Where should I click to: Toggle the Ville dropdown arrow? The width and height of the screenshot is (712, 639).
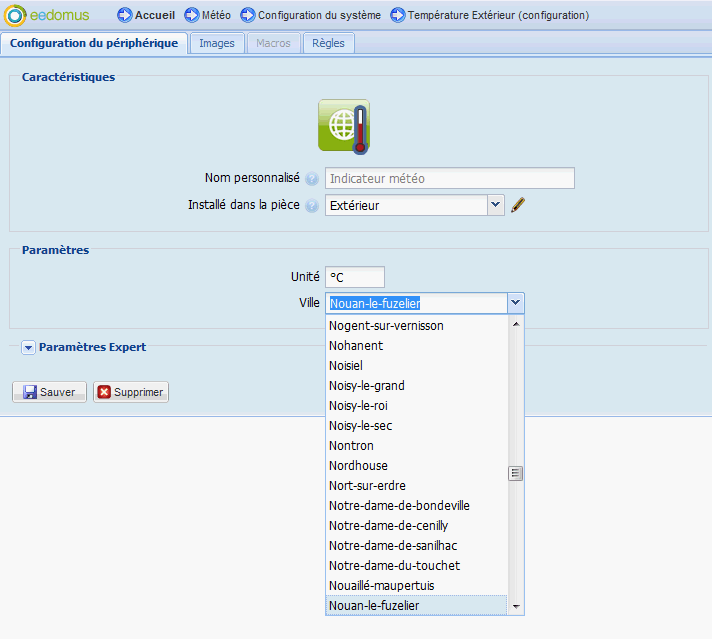(x=516, y=303)
